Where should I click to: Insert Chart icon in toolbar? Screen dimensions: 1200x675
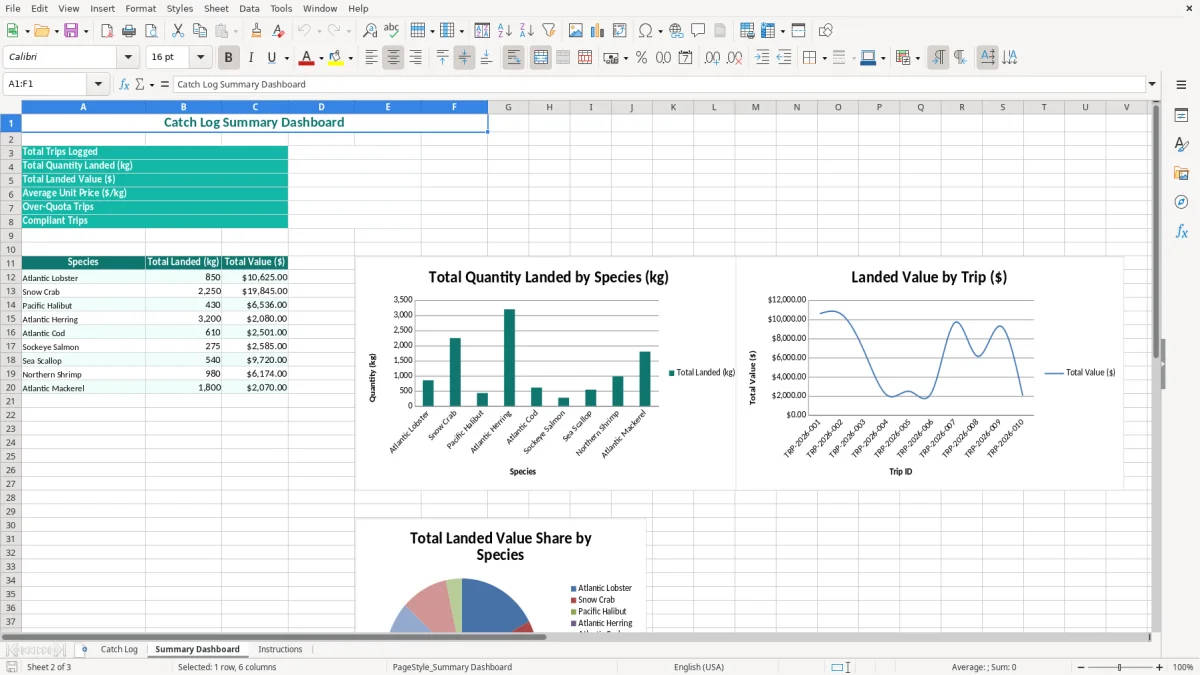coord(597,31)
